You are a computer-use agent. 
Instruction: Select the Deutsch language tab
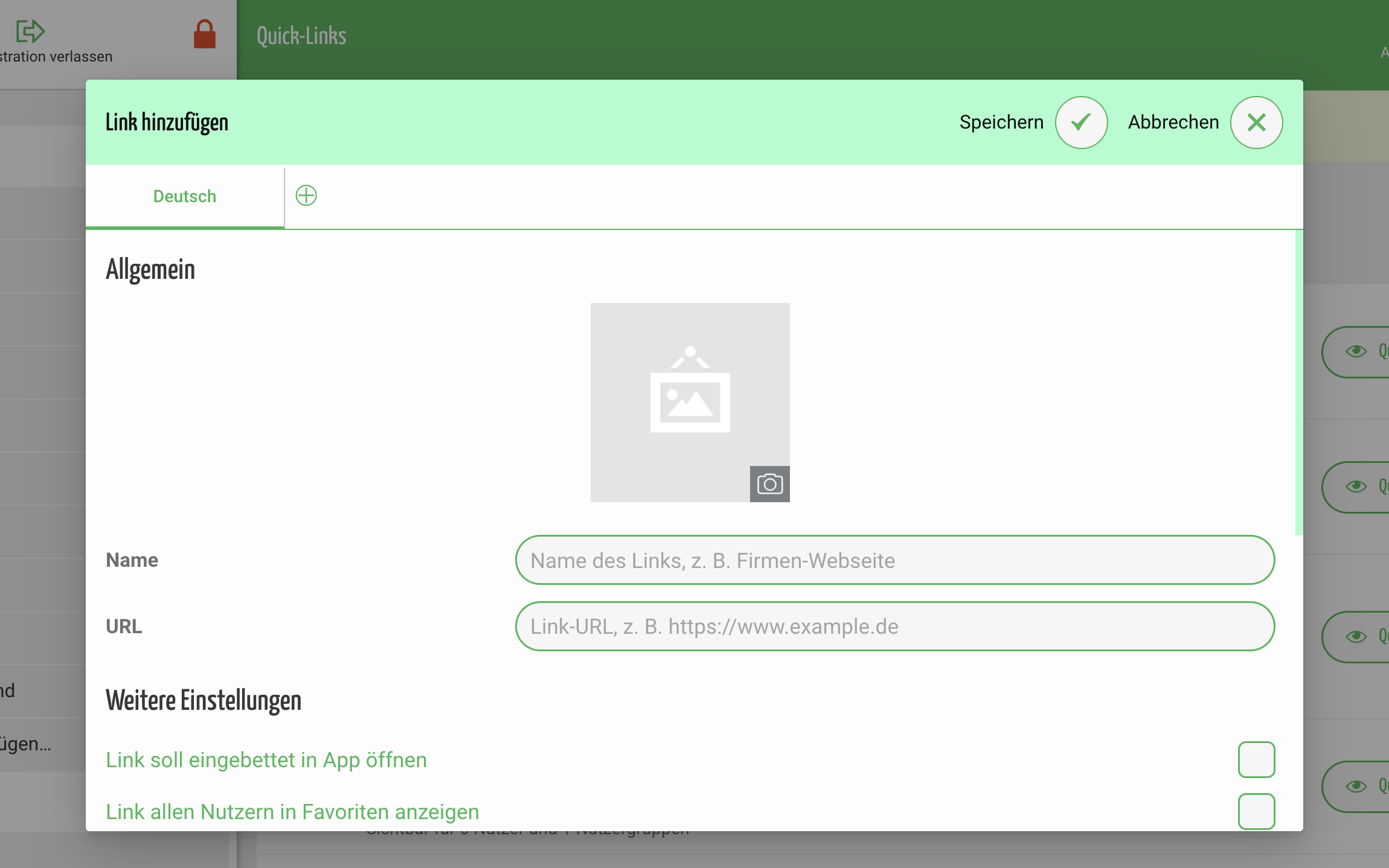(185, 197)
